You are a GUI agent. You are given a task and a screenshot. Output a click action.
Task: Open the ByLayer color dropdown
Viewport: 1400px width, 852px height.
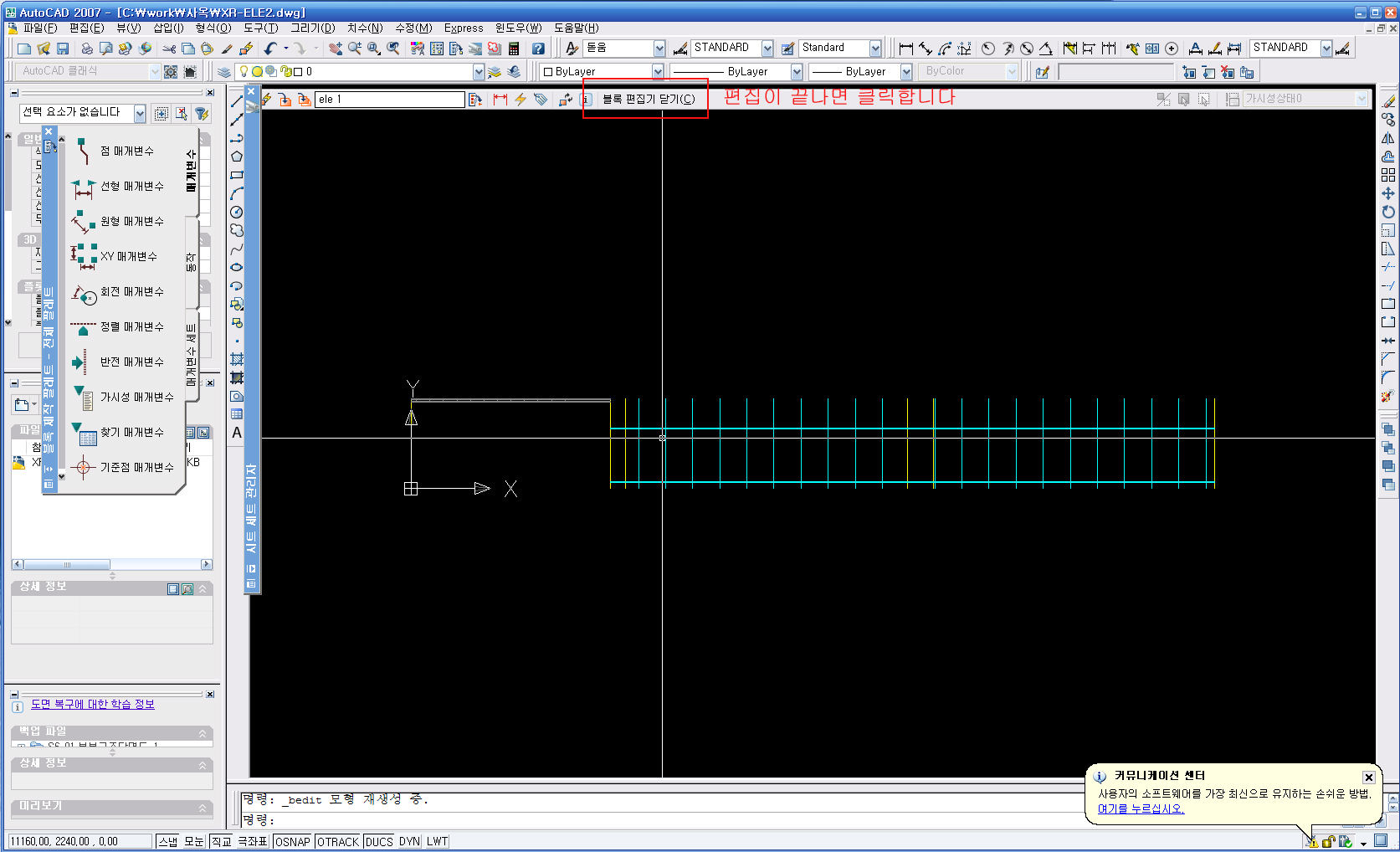click(x=658, y=72)
